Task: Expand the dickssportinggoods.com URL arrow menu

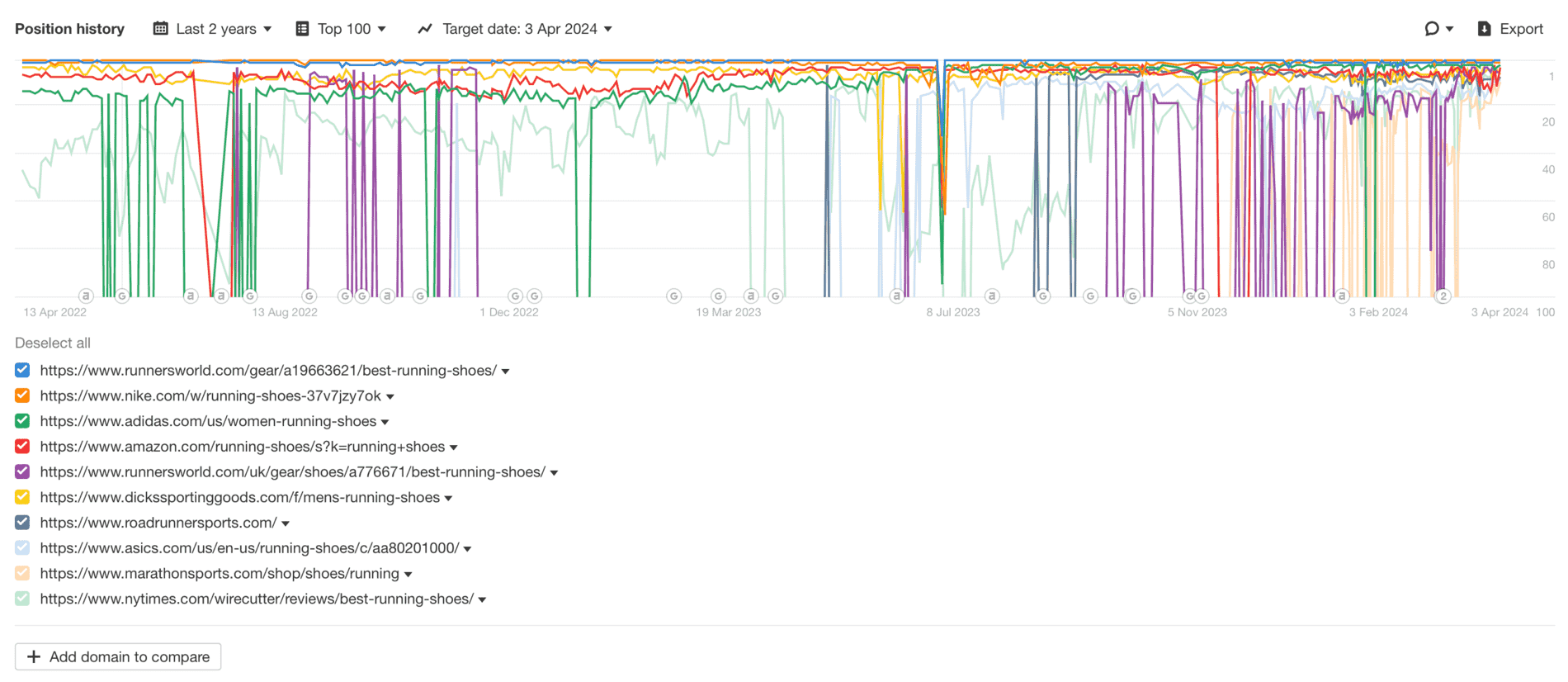Action: point(449,499)
